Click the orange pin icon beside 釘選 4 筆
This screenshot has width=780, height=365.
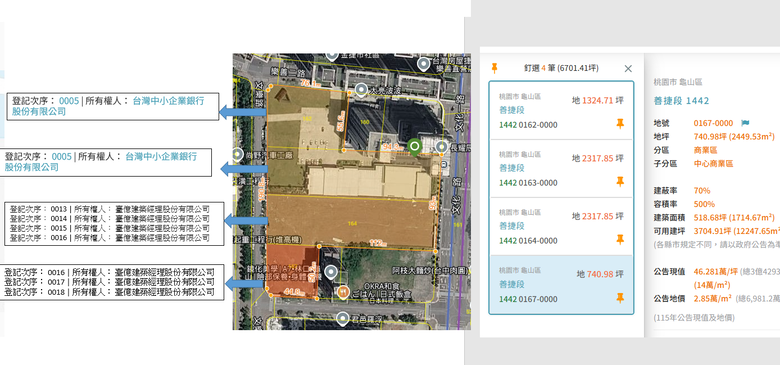tap(494, 68)
